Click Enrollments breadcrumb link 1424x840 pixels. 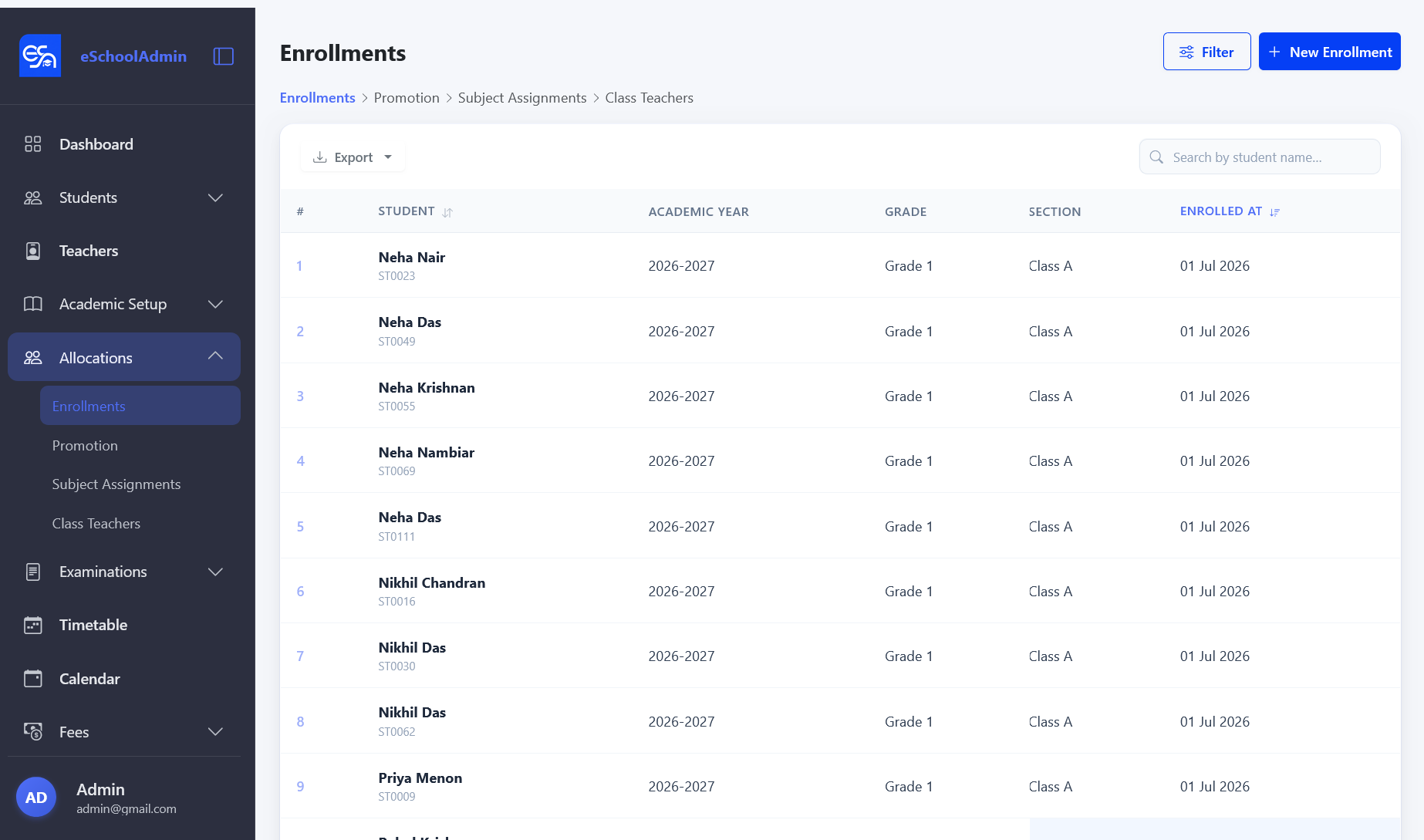click(317, 98)
